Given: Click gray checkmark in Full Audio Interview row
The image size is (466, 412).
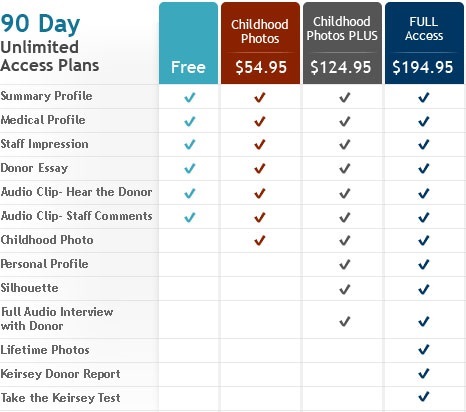Looking at the screenshot, I should click(345, 321).
